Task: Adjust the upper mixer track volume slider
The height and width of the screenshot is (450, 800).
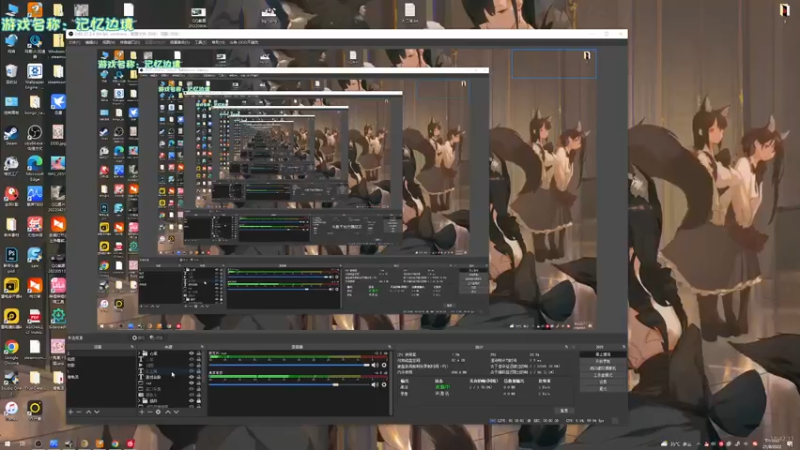Action: tap(289, 365)
